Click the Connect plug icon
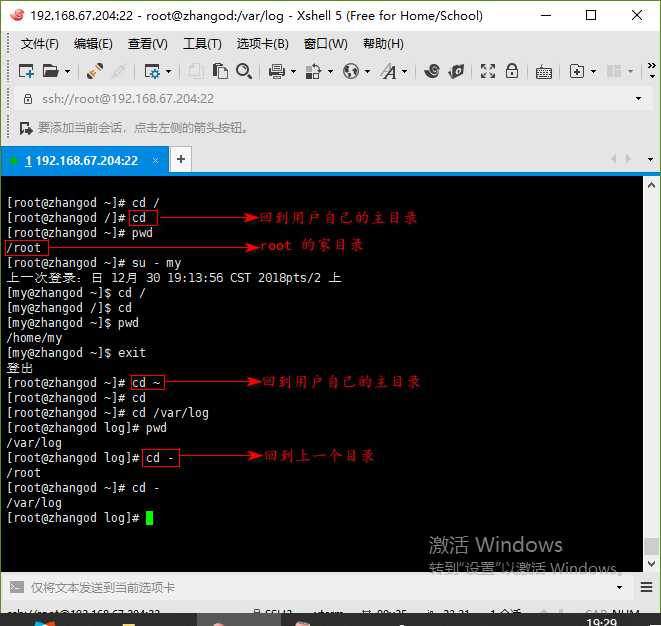The image size is (661, 626). [95, 72]
